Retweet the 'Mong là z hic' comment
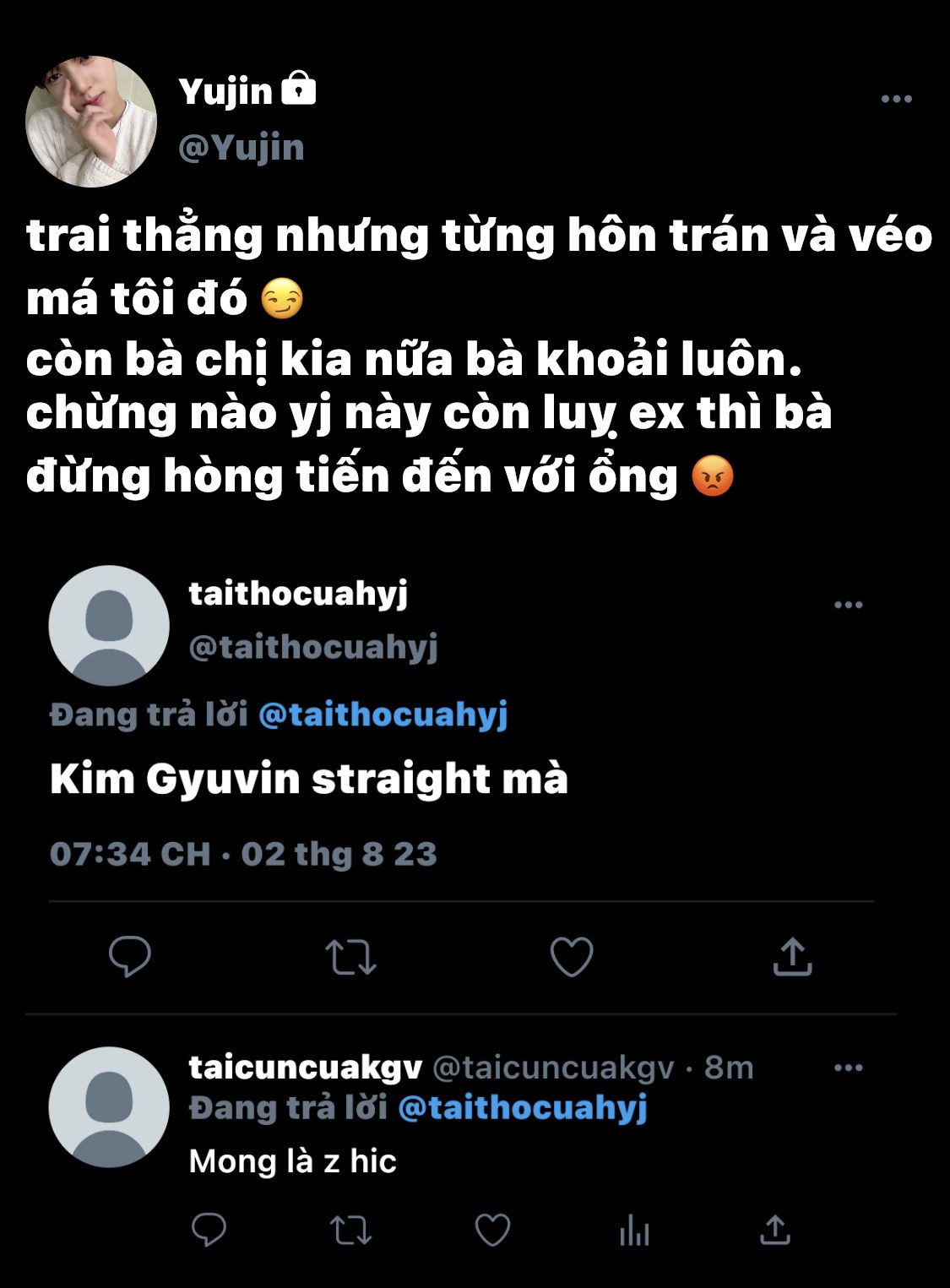 pos(350,1231)
